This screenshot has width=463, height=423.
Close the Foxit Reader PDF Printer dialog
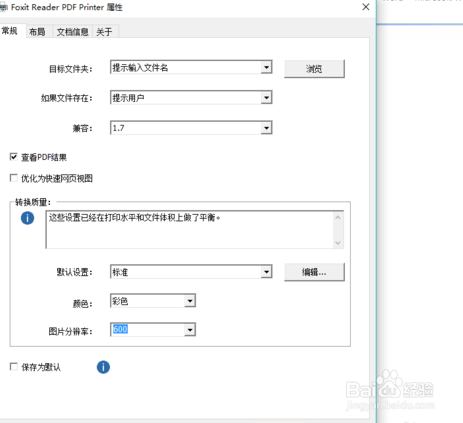point(366,7)
